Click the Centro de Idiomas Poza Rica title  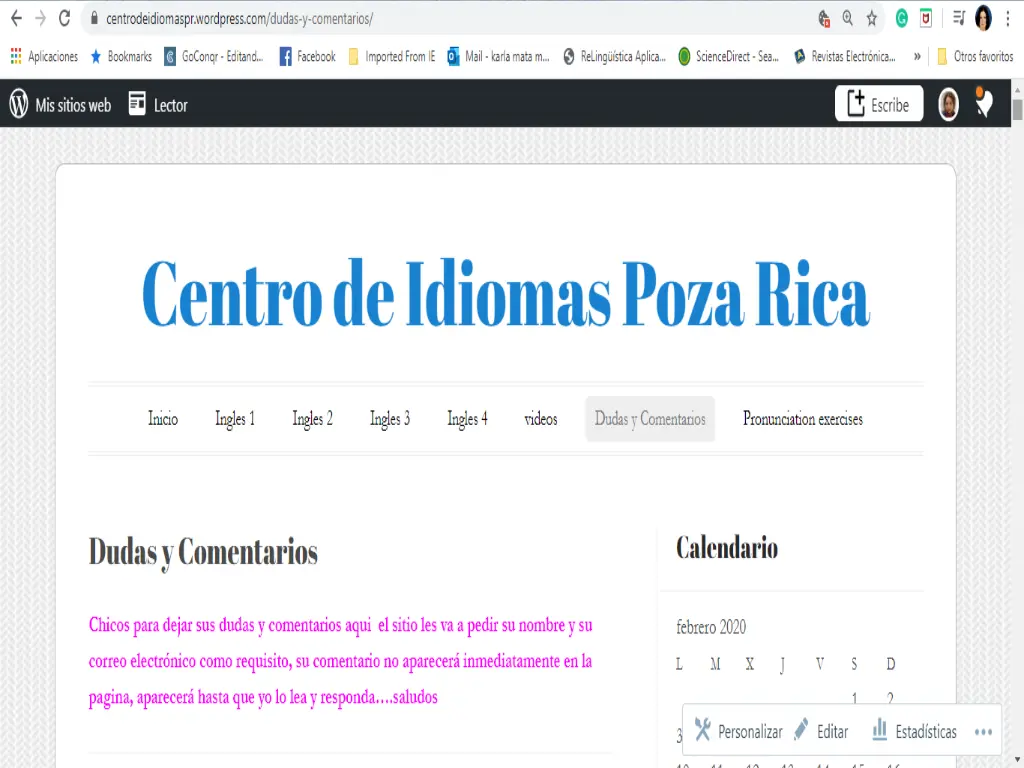[x=506, y=293]
